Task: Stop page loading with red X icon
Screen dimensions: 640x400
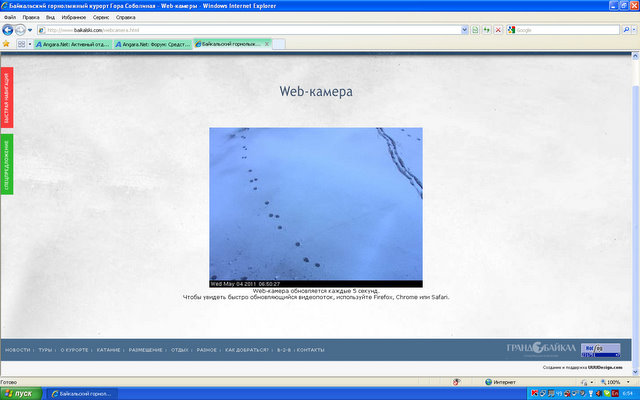Action: click(499, 30)
